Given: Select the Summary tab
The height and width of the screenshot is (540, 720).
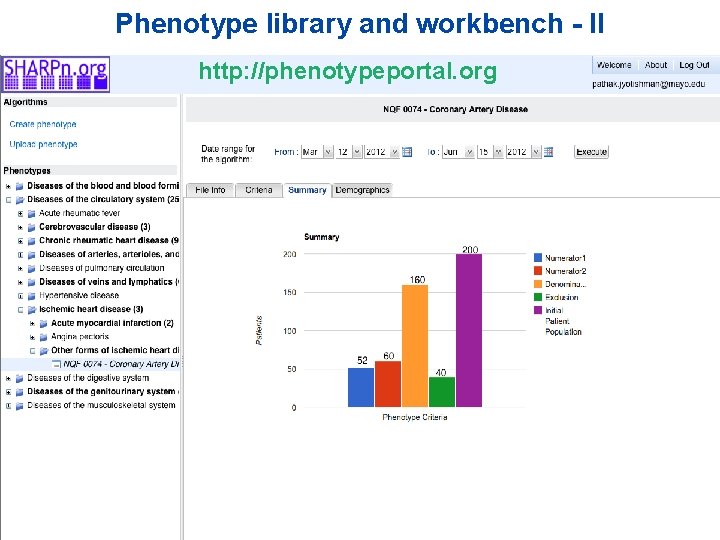Looking at the screenshot, I should pos(307,190).
